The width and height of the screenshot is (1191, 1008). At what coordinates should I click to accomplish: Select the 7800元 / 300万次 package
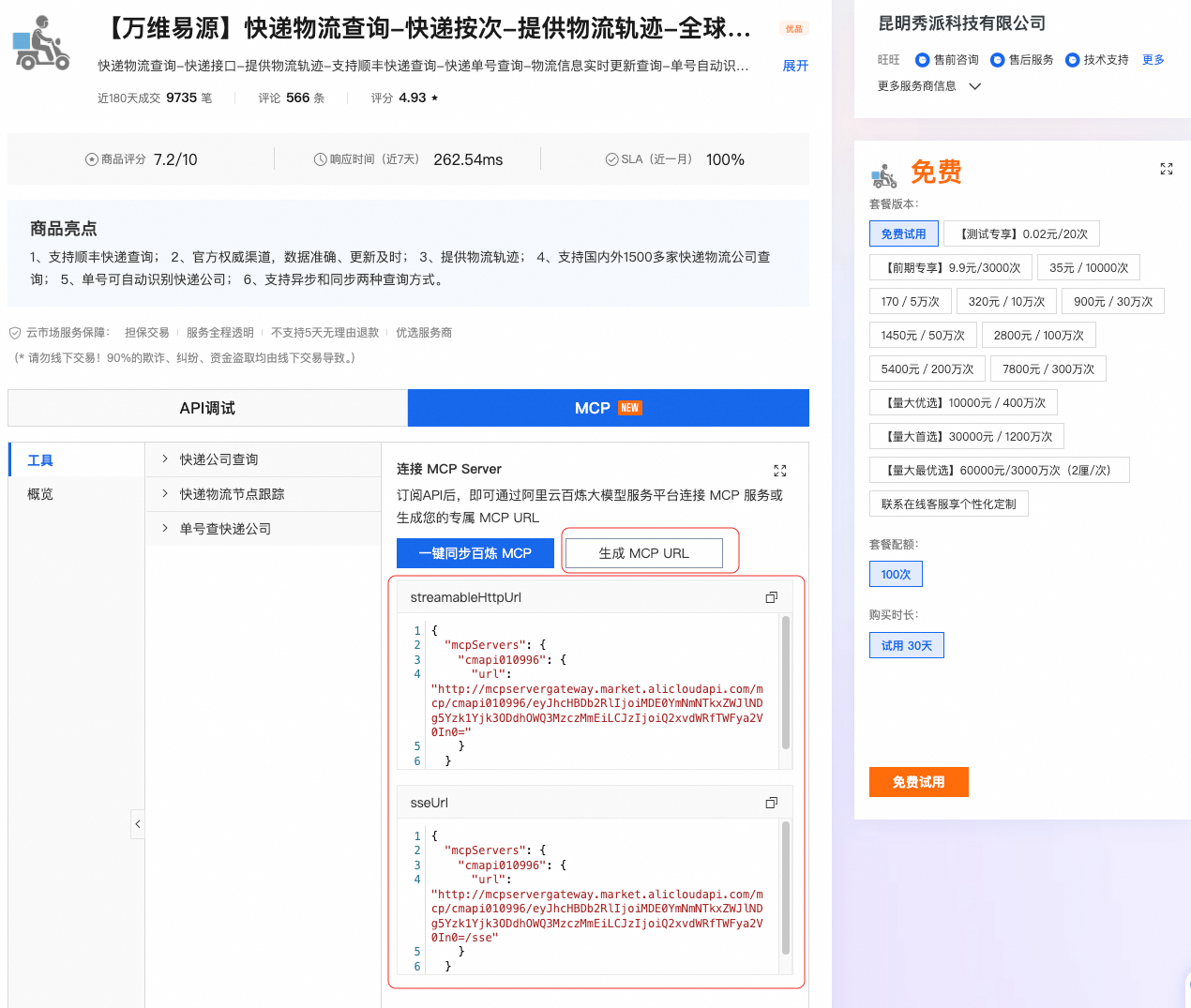point(1048,369)
